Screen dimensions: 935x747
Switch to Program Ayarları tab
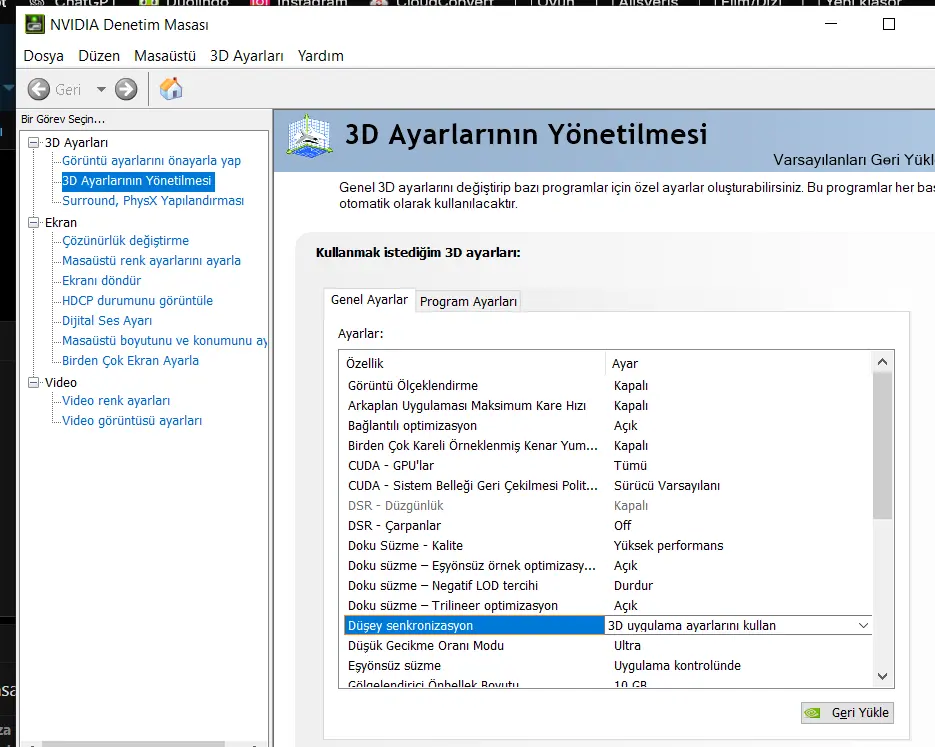(468, 302)
